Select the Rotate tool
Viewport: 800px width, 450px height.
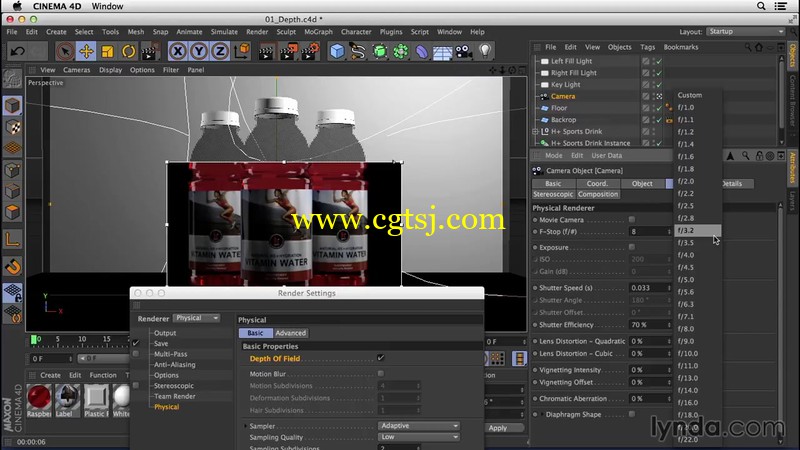tap(129, 51)
